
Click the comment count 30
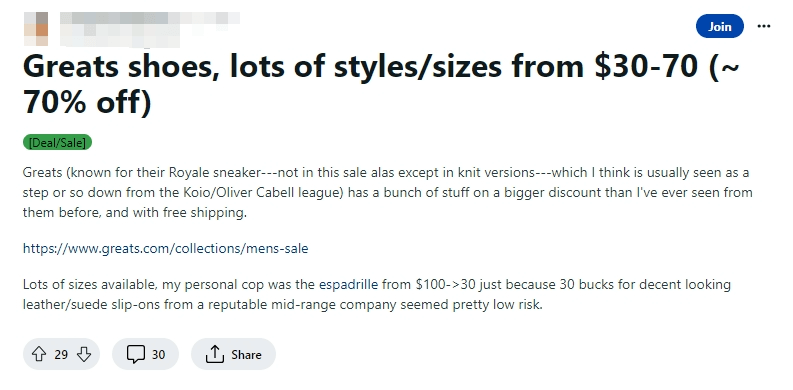click(158, 355)
